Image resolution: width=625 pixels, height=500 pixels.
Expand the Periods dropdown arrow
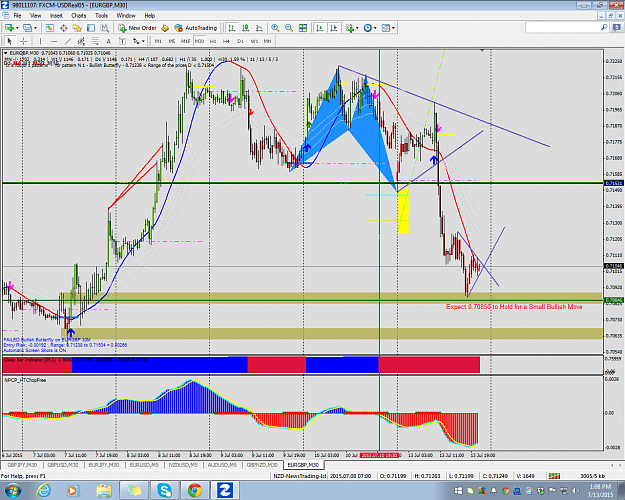pos(375,28)
